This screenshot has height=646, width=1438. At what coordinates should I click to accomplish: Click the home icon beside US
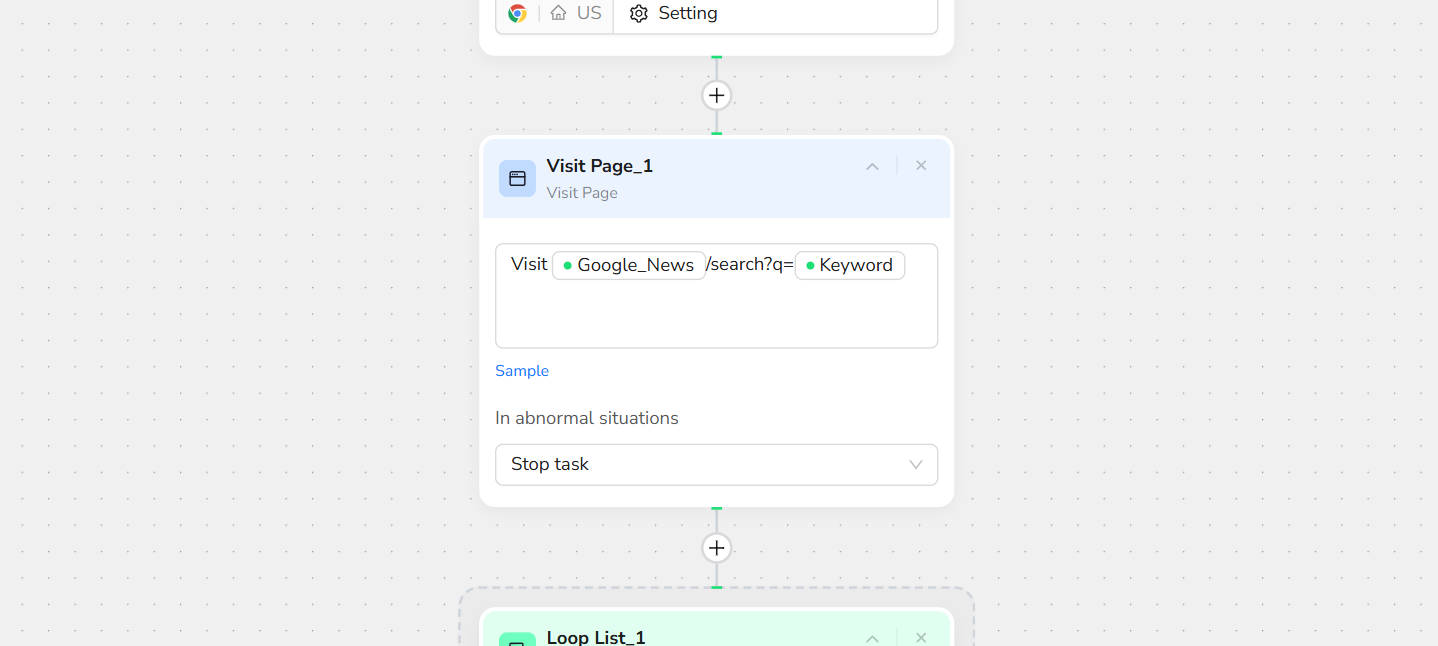[x=558, y=13]
